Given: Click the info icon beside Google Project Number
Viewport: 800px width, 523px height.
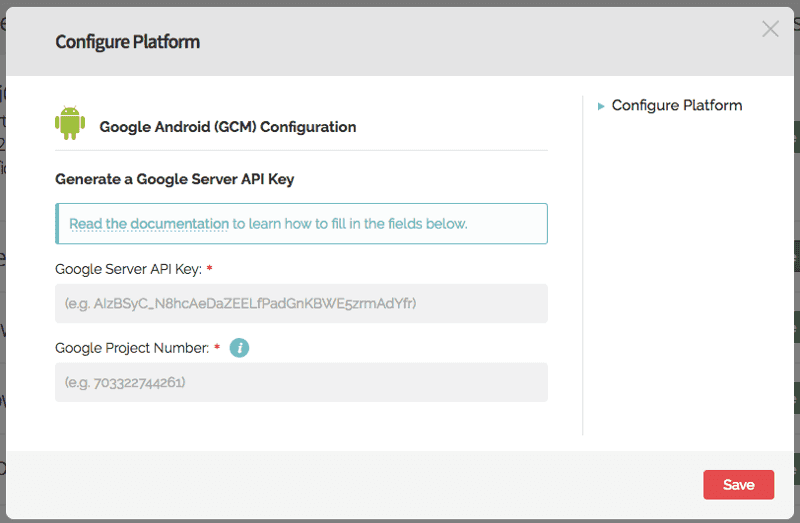Looking at the screenshot, I should [239, 348].
